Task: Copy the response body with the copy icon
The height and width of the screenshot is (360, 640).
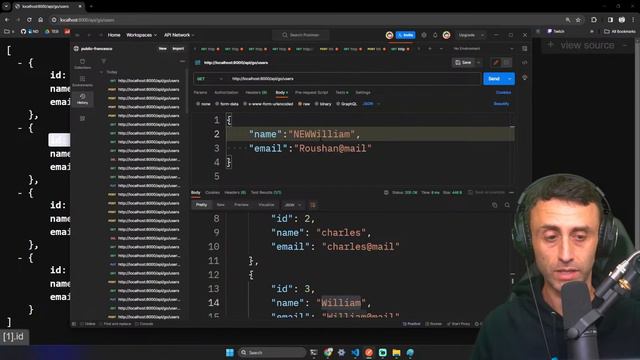Action: click(x=495, y=205)
